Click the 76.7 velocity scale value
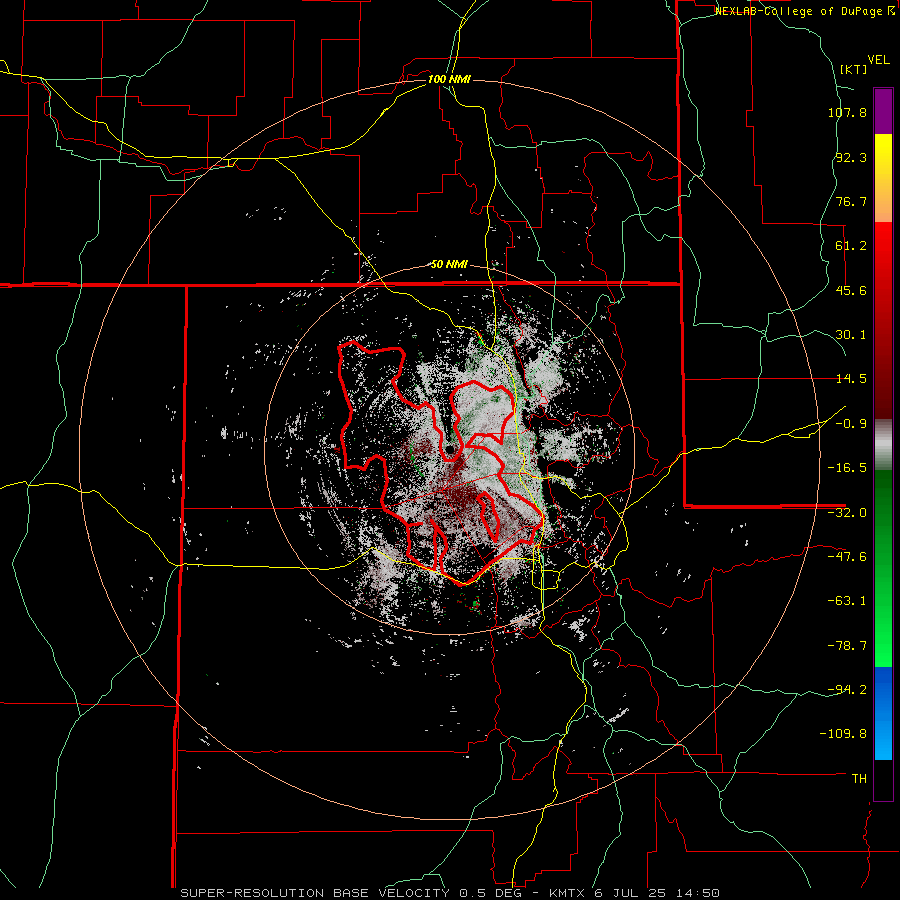 tap(851, 201)
